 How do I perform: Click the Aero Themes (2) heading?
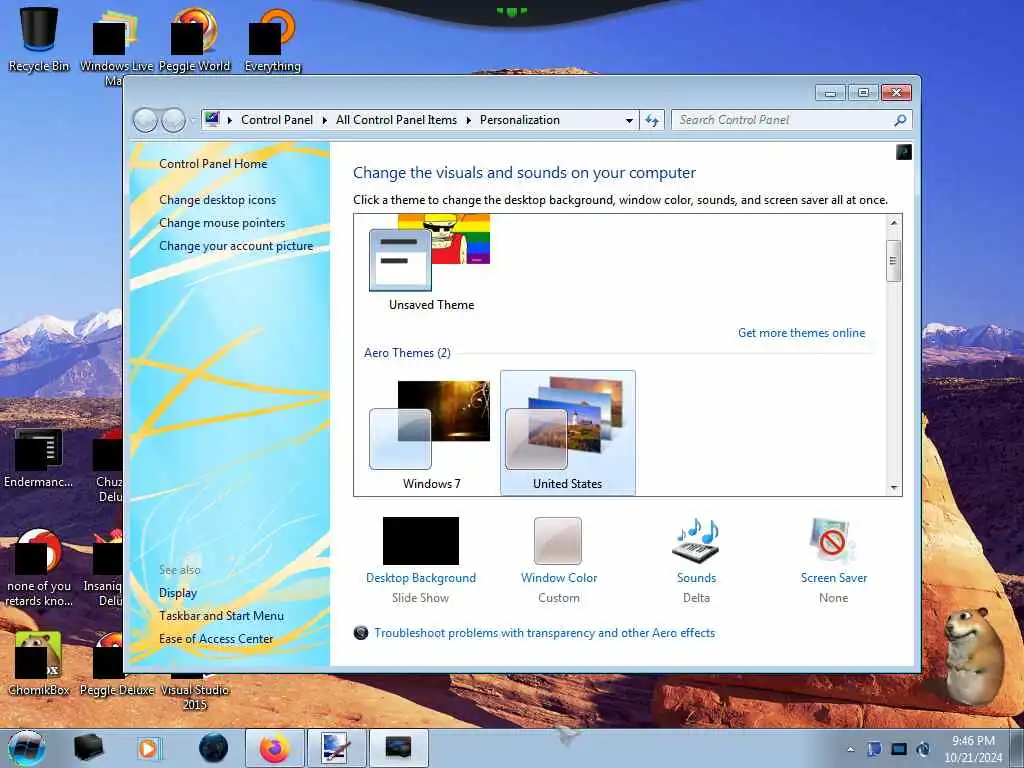click(407, 353)
